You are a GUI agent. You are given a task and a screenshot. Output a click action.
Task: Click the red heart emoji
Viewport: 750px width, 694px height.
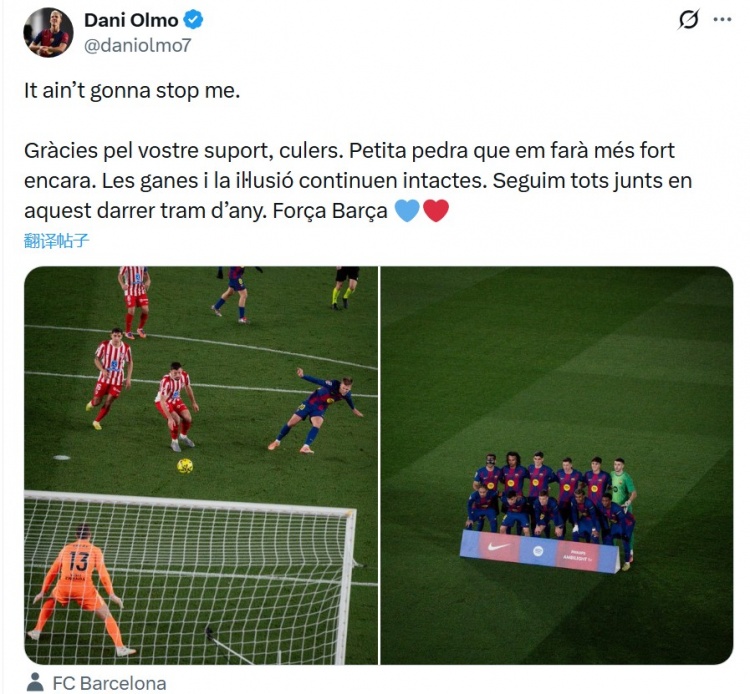point(436,211)
